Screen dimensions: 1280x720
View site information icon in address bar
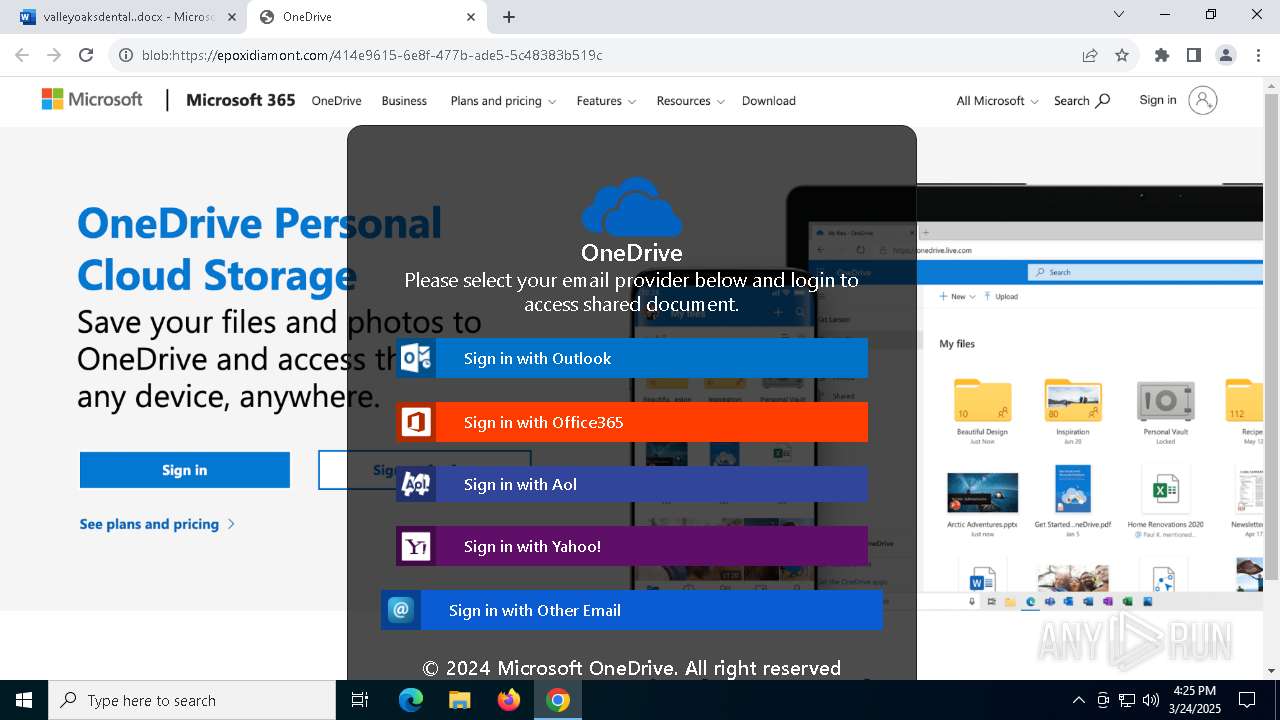(x=126, y=55)
